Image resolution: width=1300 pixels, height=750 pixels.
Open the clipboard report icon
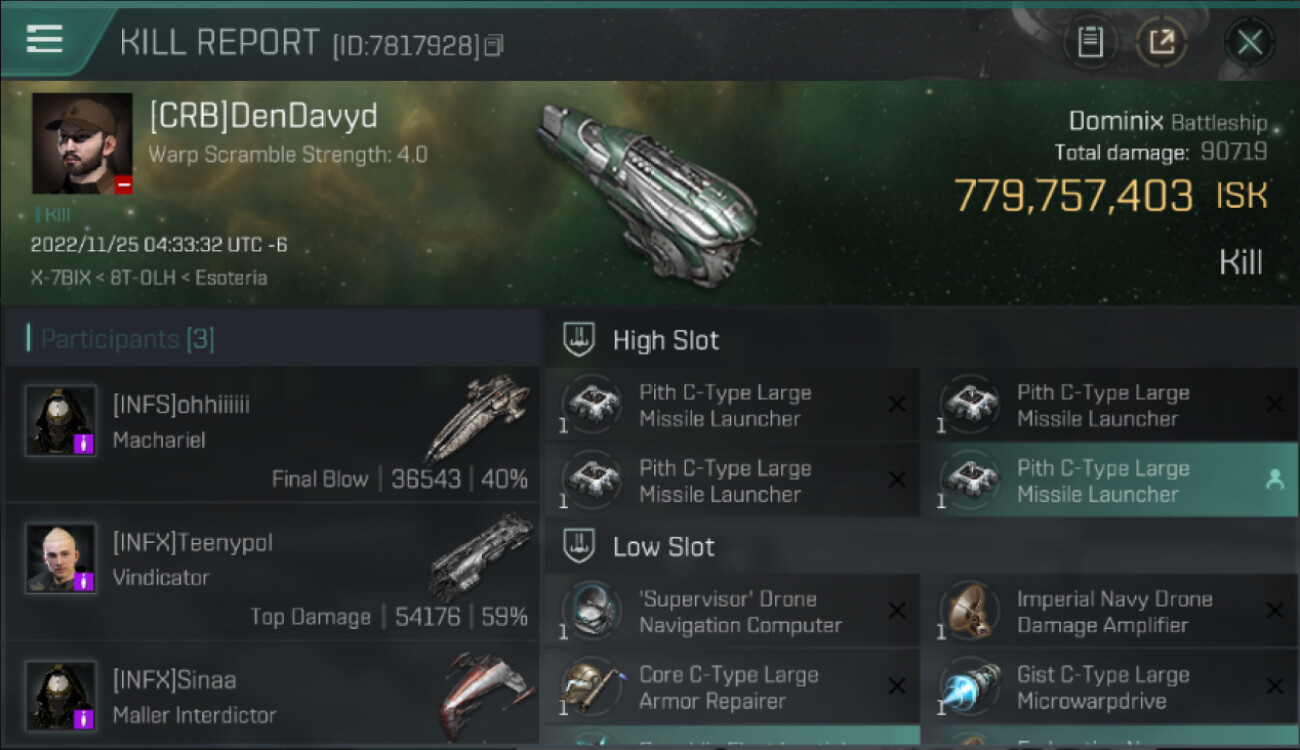point(1090,42)
